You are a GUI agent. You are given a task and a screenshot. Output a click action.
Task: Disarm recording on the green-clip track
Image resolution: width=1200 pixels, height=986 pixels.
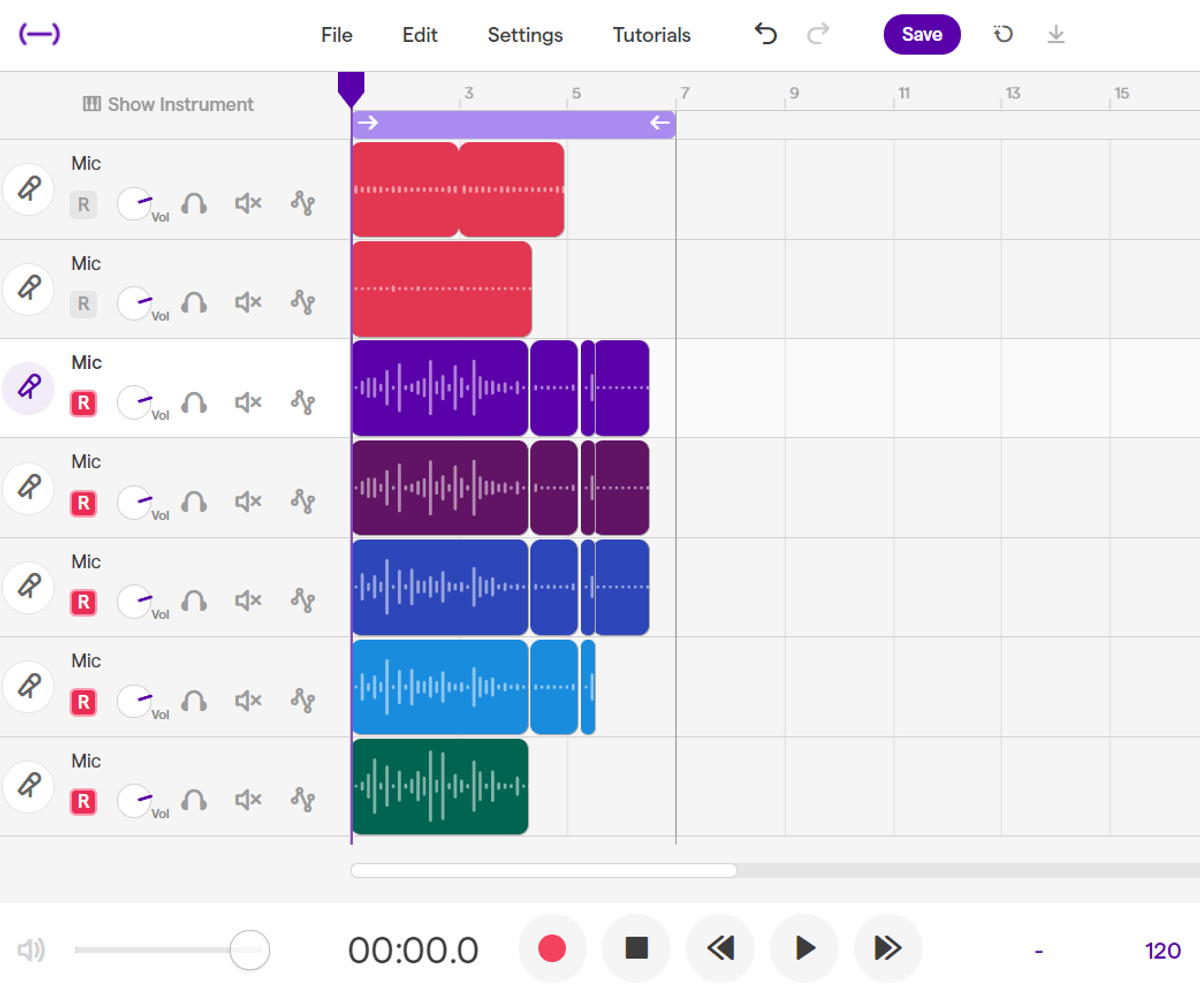pyautogui.click(x=83, y=801)
